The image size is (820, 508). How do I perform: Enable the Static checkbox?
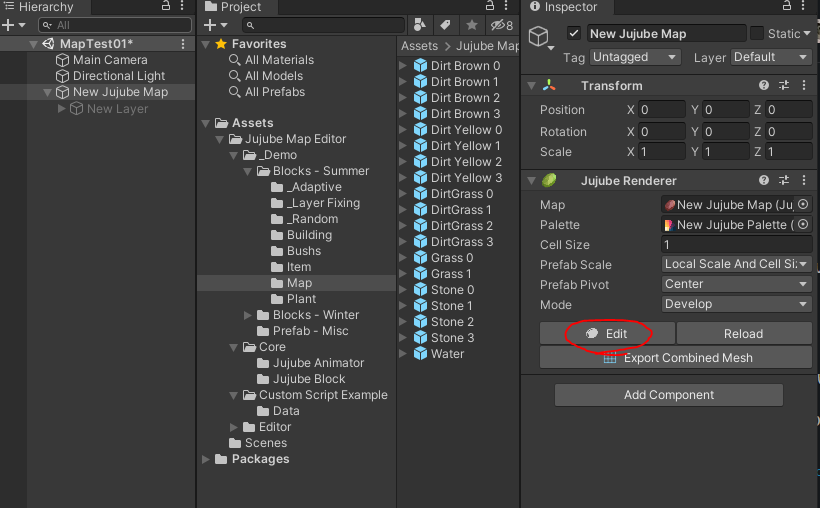(757, 33)
